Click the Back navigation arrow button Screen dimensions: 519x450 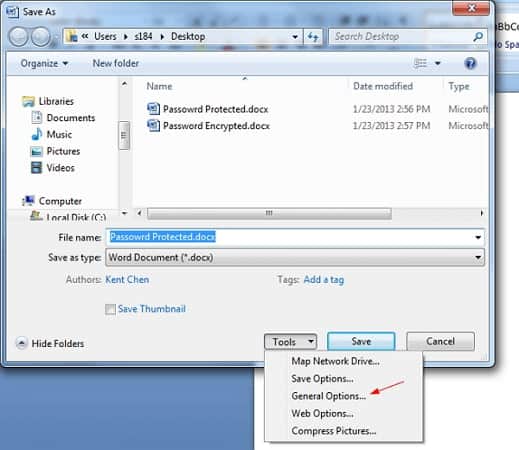coord(18,36)
